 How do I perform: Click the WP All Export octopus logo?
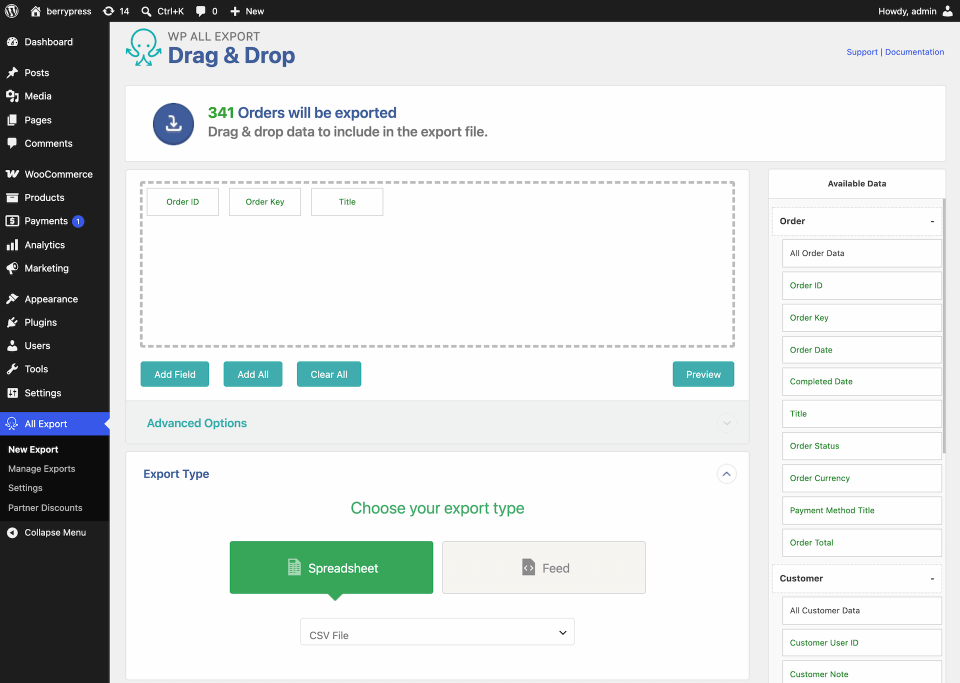click(144, 47)
